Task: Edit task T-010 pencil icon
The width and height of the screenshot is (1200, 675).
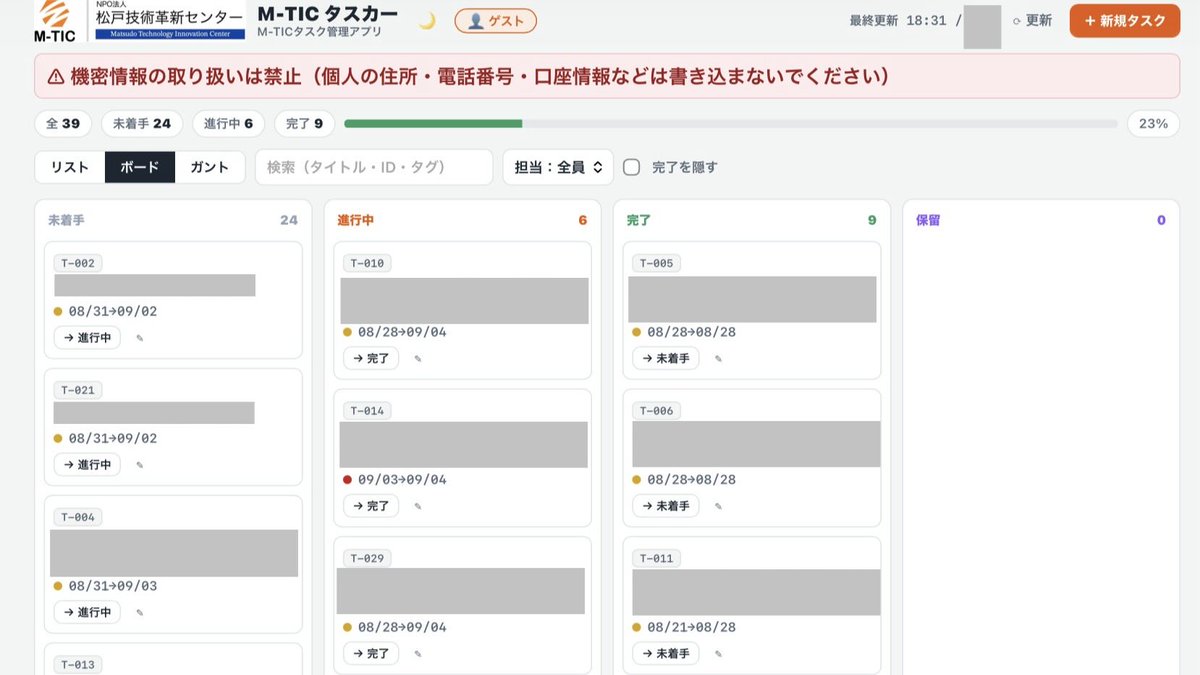Action: (418, 358)
